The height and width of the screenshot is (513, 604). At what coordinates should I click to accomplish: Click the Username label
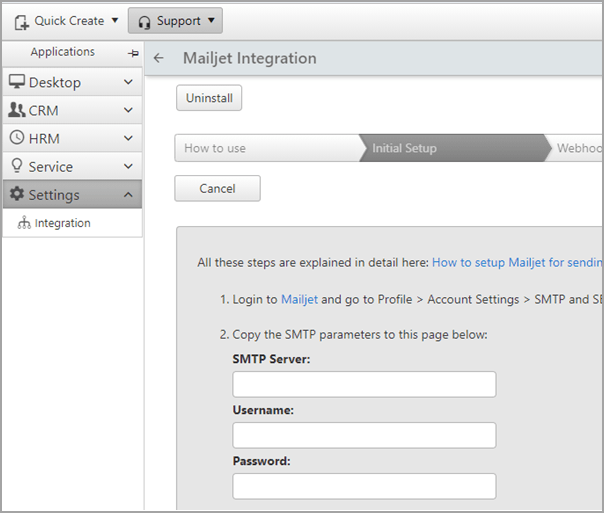[x=263, y=410]
